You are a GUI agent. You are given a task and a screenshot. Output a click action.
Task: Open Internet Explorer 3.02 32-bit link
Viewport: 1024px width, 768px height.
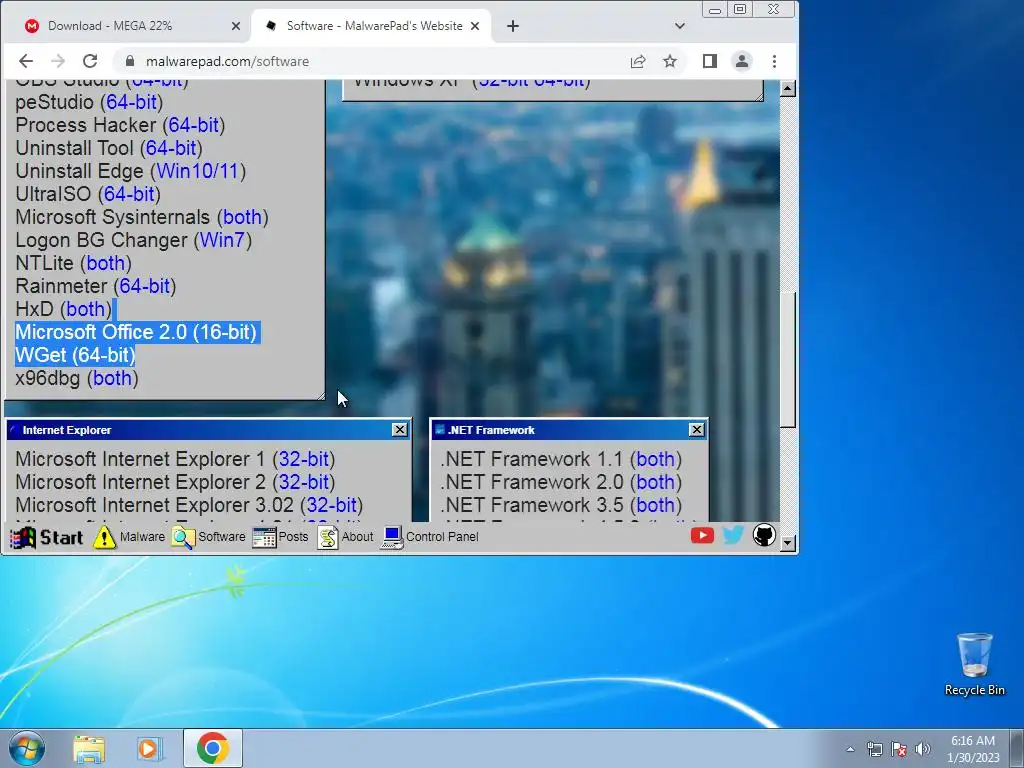point(332,505)
